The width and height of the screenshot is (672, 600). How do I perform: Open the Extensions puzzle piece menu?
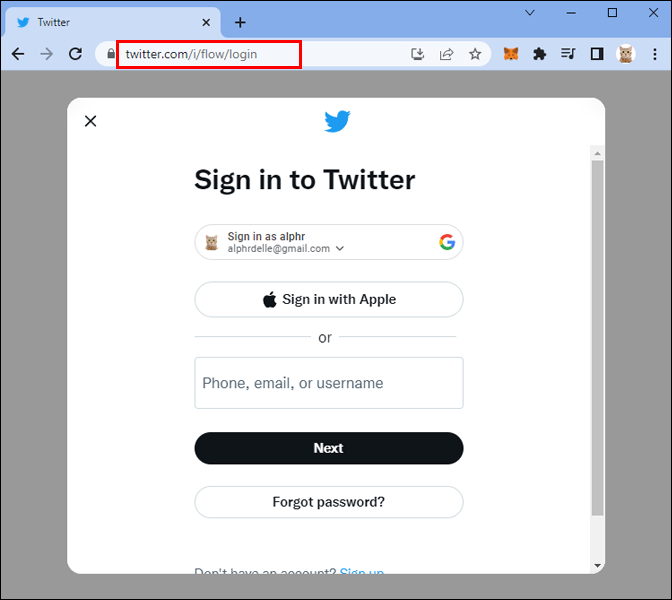coord(539,54)
